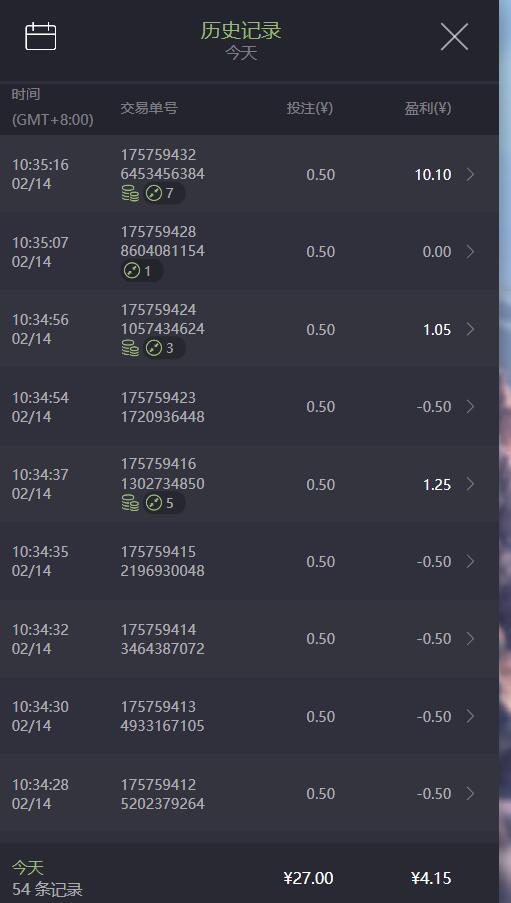Viewport: 511px width, 903px height.
Task: Open chevron for the 10:34:35 record
Action: click(470, 561)
